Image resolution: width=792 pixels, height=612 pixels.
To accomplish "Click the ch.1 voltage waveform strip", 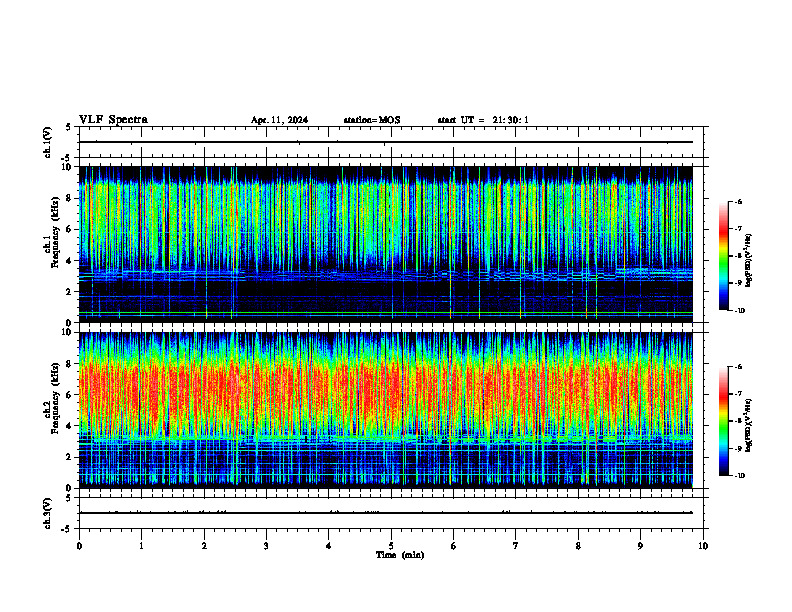I will point(391,142).
